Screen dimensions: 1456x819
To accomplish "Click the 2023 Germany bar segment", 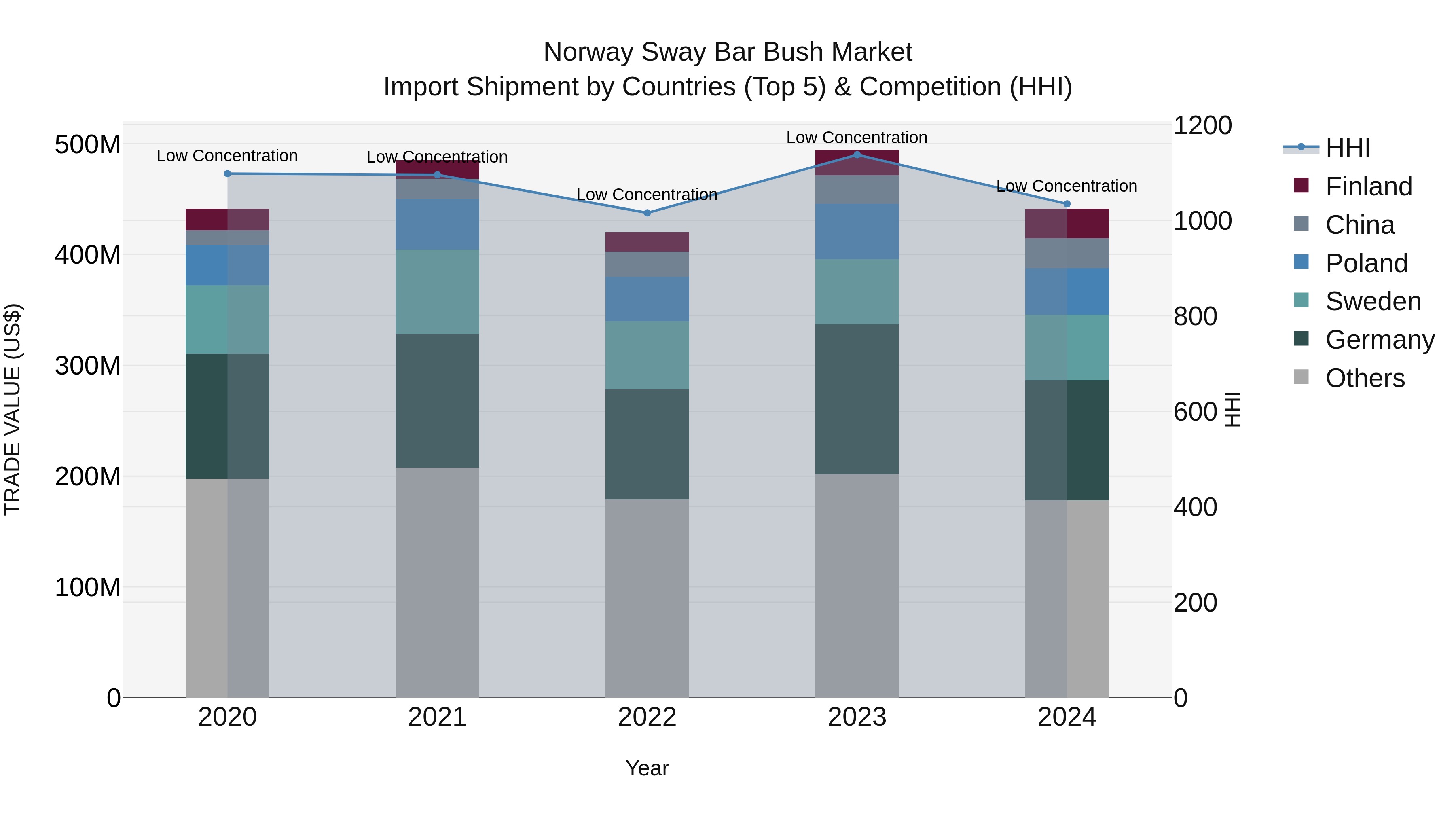I will point(857,399).
